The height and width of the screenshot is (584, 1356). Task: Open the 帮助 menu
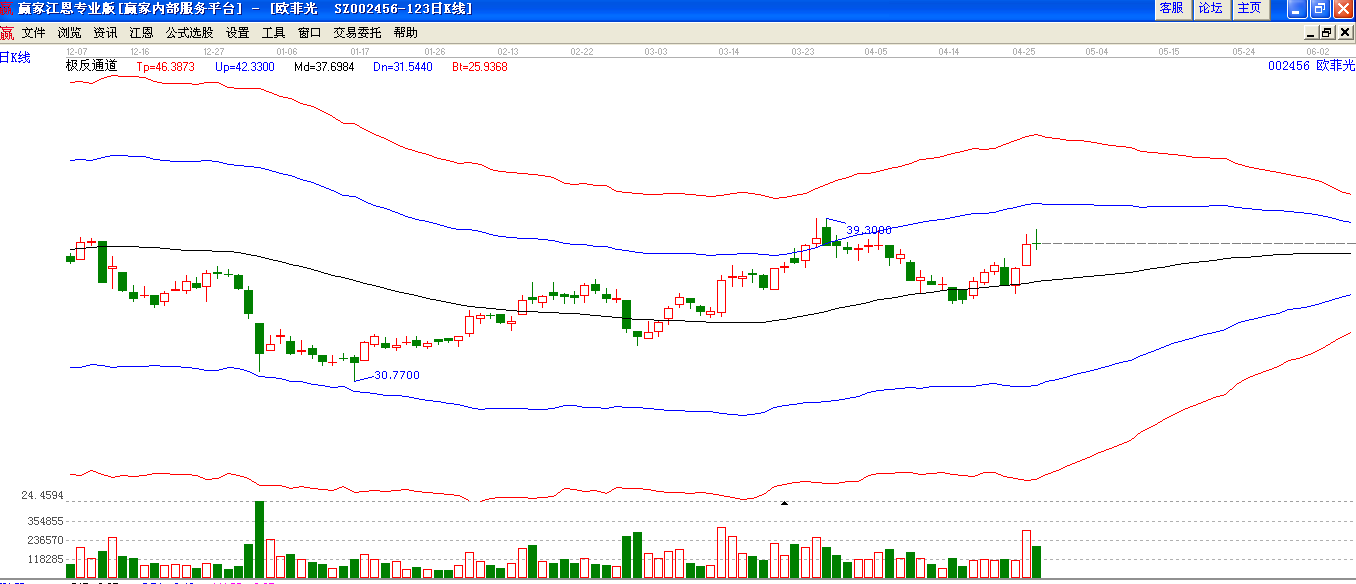pyautogui.click(x=405, y=33)
